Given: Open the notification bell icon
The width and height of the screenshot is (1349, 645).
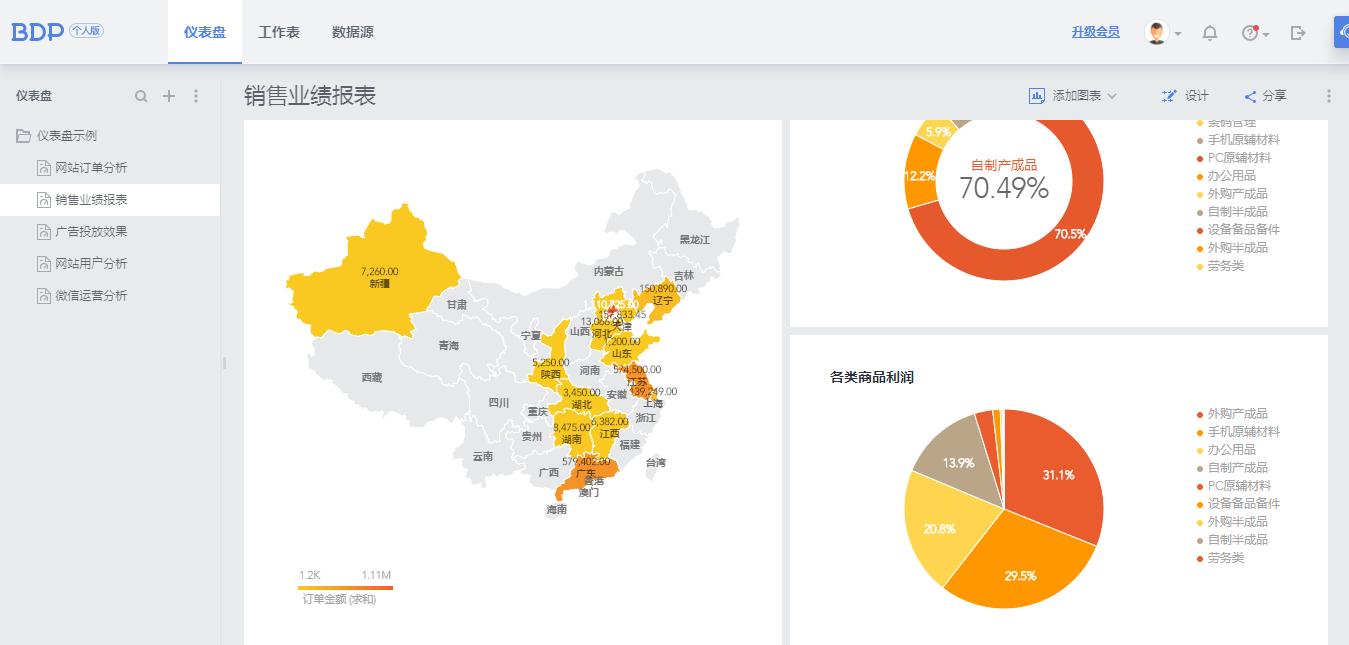Looking at the screenshot, I should click(1209, 32).
